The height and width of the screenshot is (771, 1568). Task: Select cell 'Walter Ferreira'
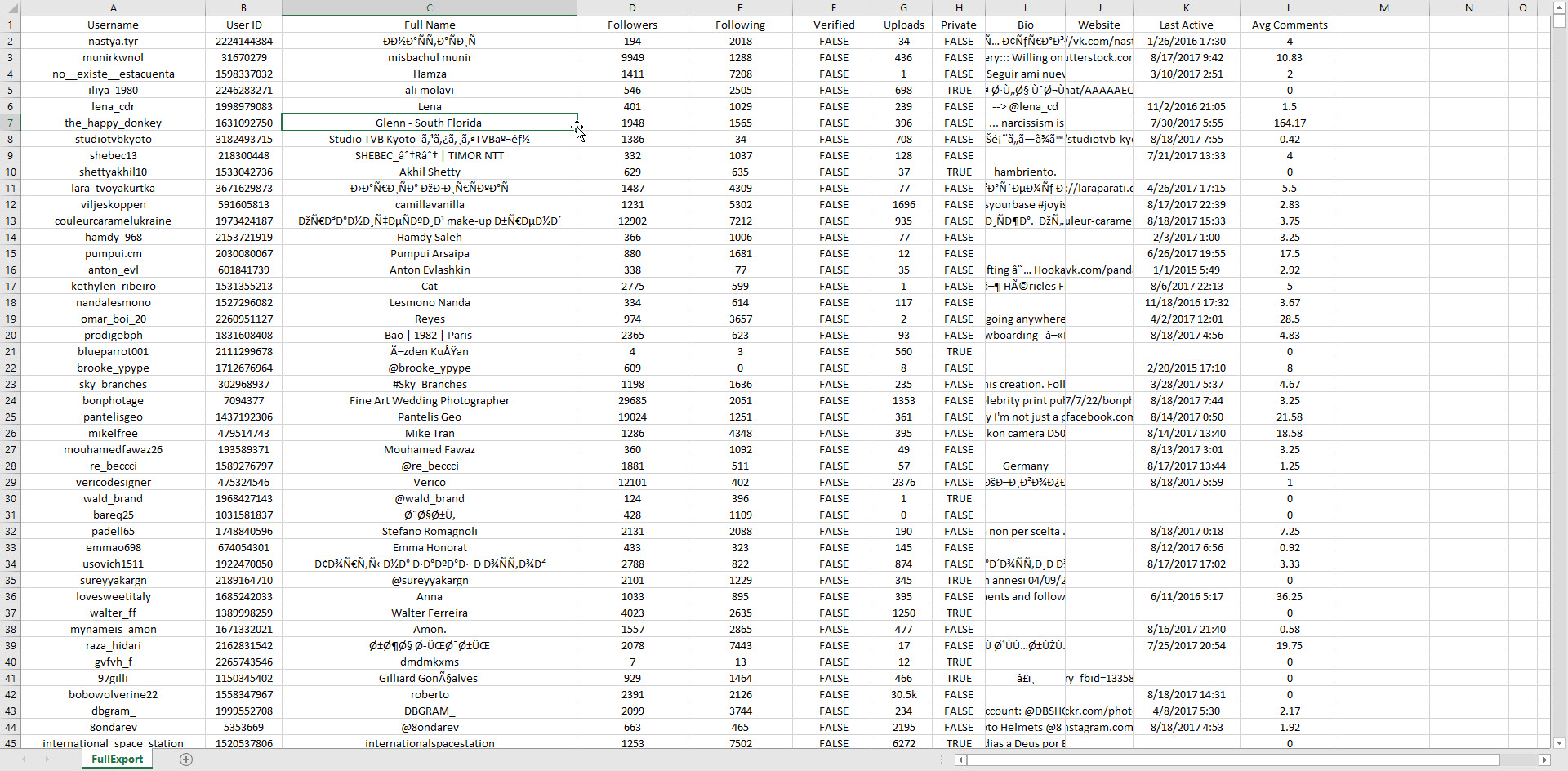click(x=430, y=613)
